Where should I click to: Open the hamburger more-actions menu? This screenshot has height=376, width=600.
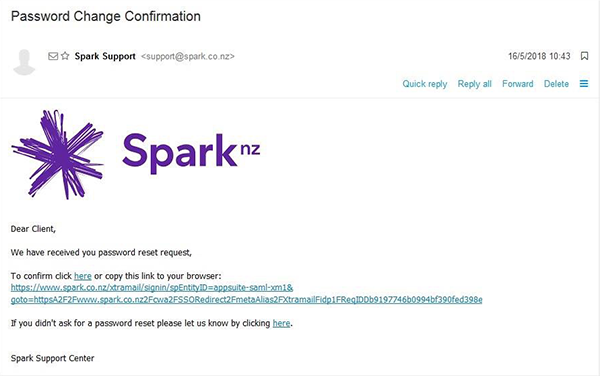584,83
